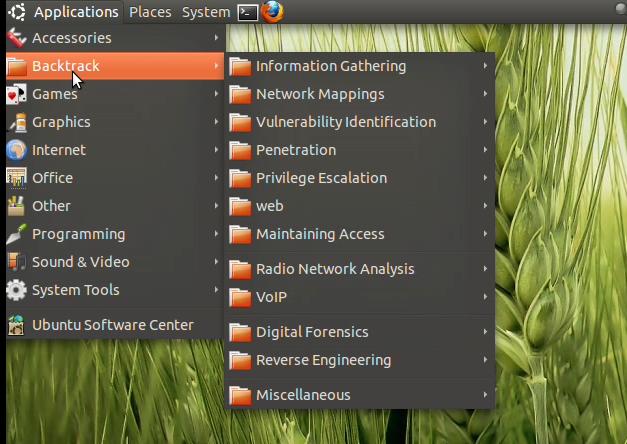Expand the Office submenu arrow
This screenshot has width=627, height=444.
pos(216,178)
